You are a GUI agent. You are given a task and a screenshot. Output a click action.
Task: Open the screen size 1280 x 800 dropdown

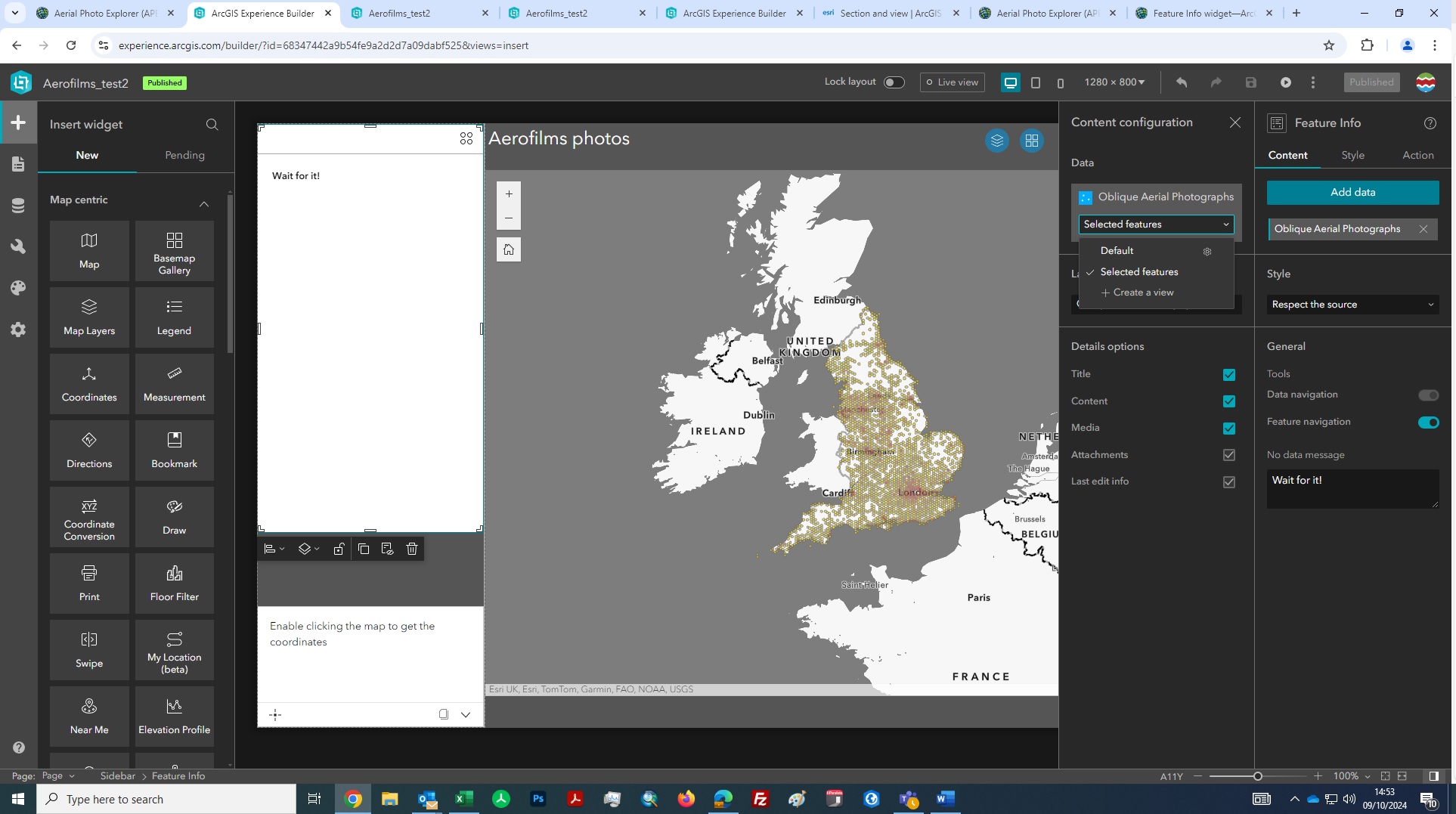(1114, 82)
